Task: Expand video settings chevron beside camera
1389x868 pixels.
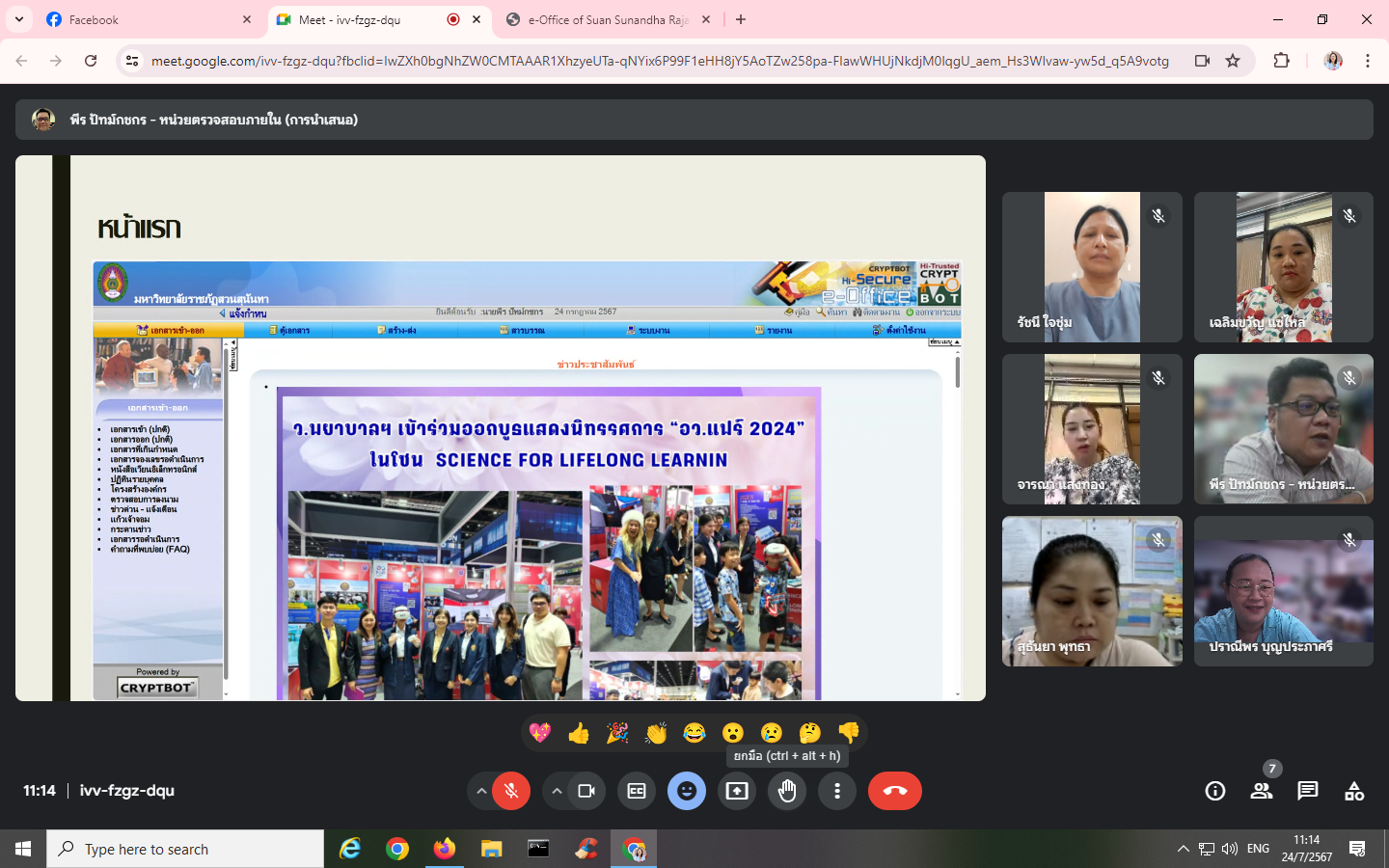Action: click(x=557, y=791)
